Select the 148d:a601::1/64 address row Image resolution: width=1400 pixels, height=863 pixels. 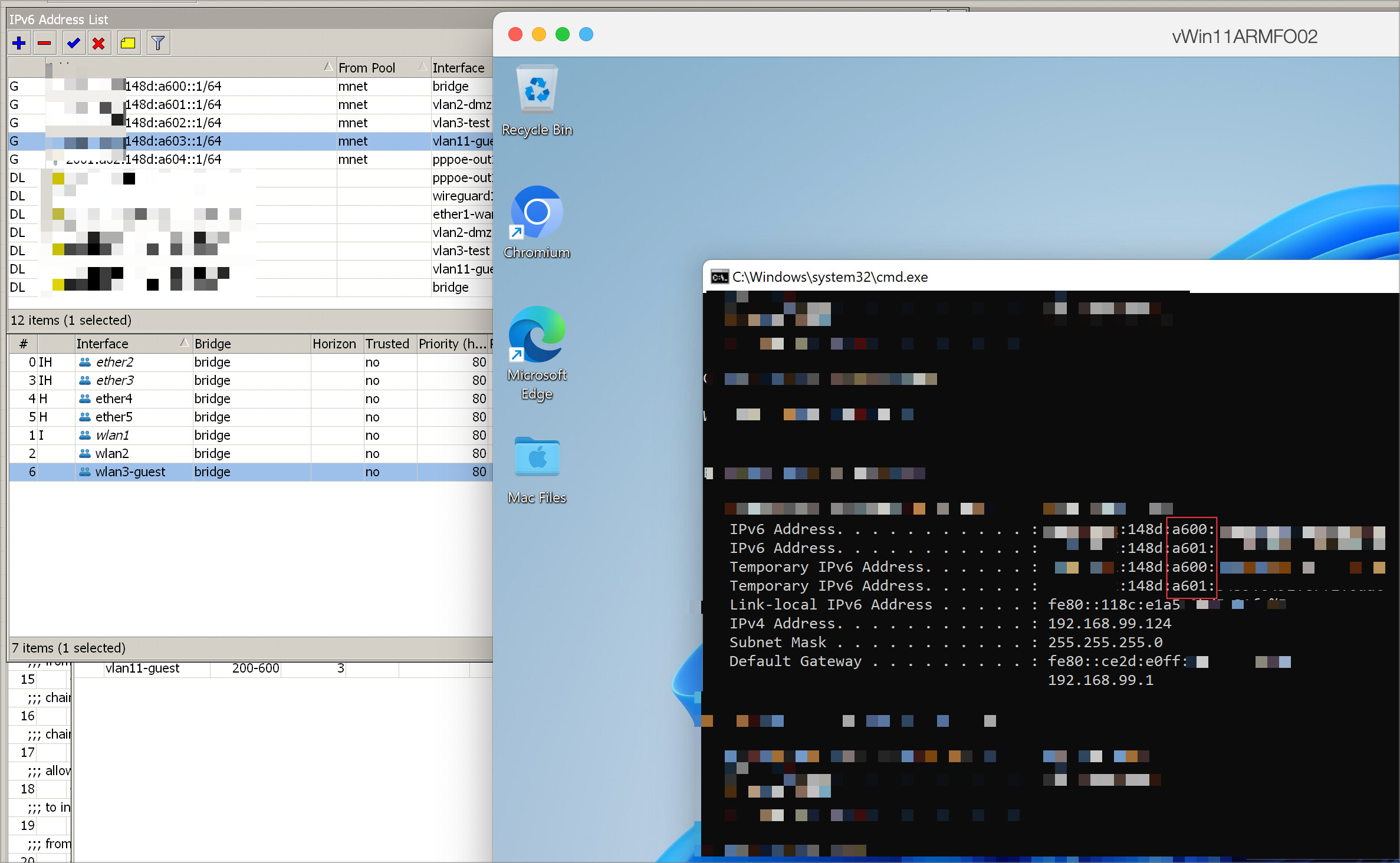coord(173,104)
